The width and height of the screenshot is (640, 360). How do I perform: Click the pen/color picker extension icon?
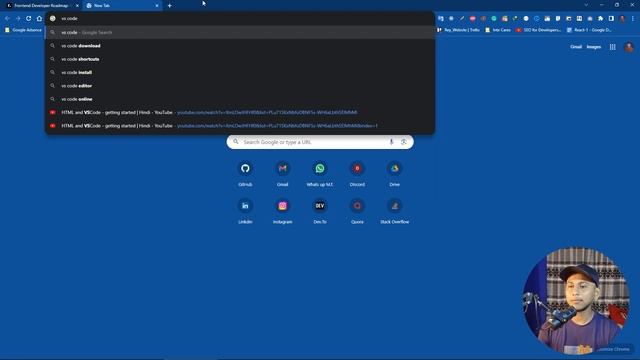[462, 18]
